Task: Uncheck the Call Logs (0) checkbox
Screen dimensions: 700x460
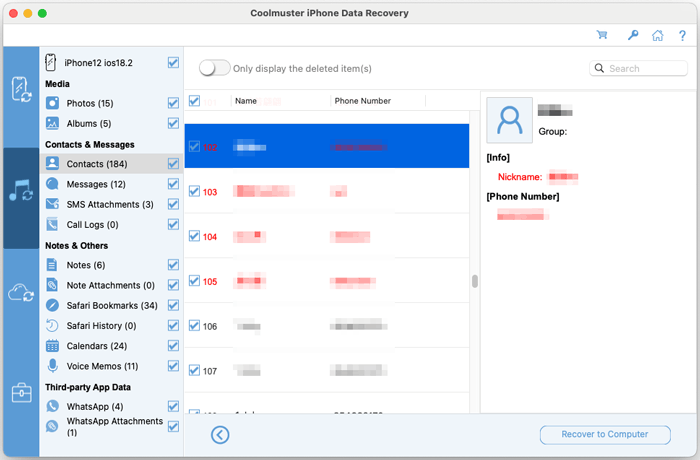Action: pos(173,224)
